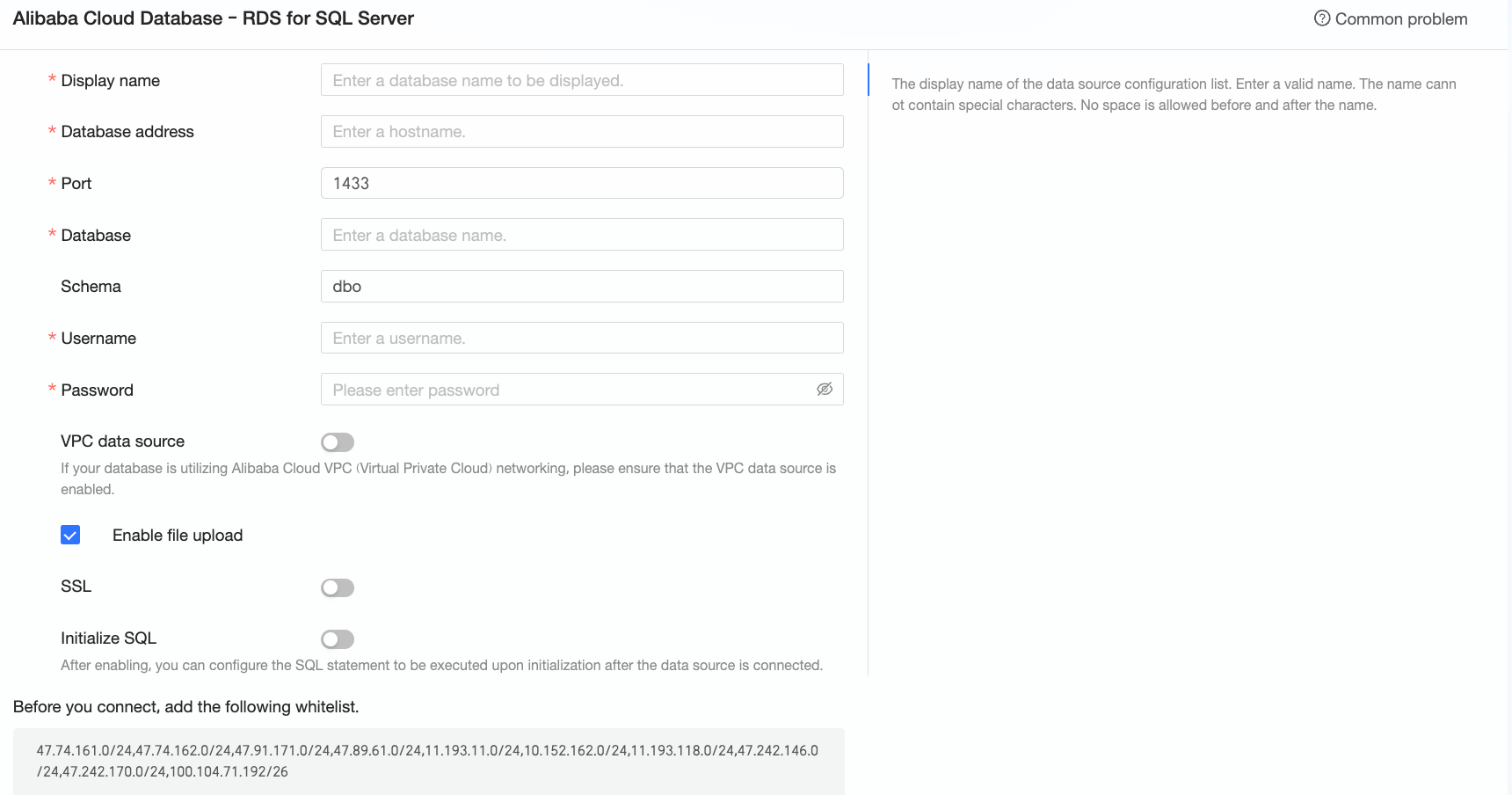
Task: Click the RDS for SQL Server page title
Action: click(213, 18)
